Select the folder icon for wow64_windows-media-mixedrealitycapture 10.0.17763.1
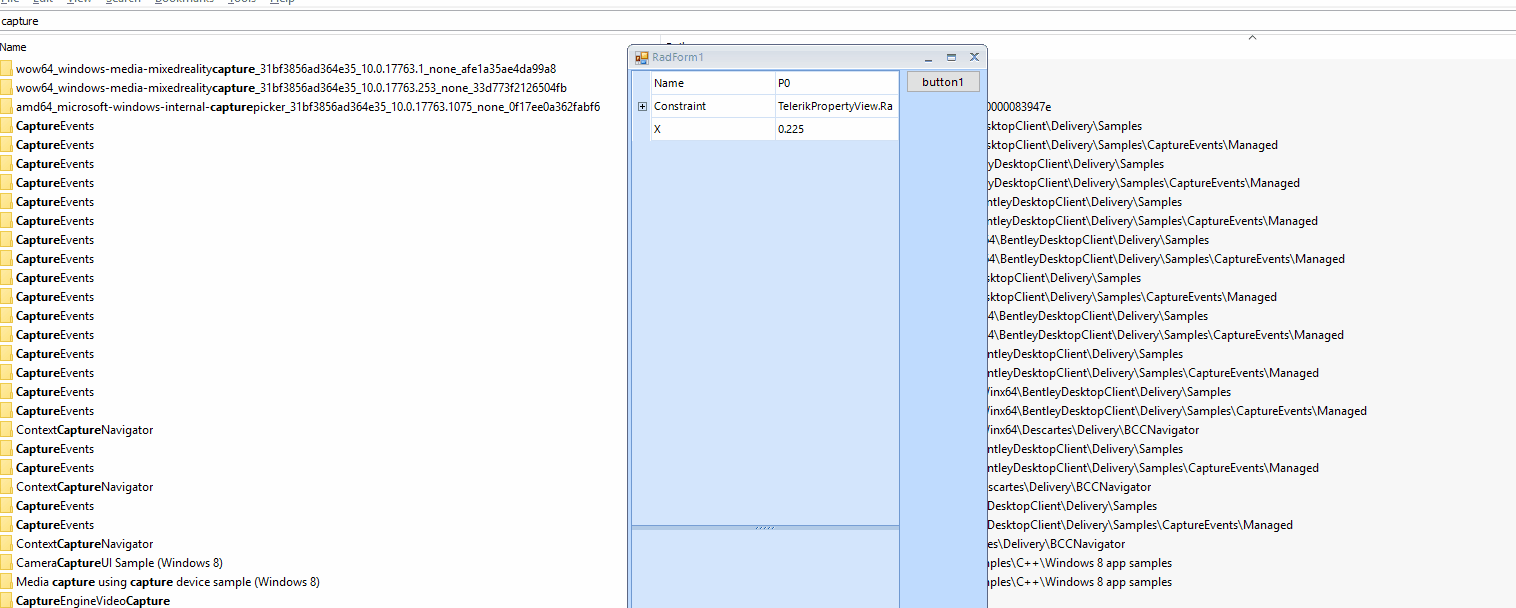Image resolution: width=1516 pixels, height=608 pixels. [x=6, y=69]
